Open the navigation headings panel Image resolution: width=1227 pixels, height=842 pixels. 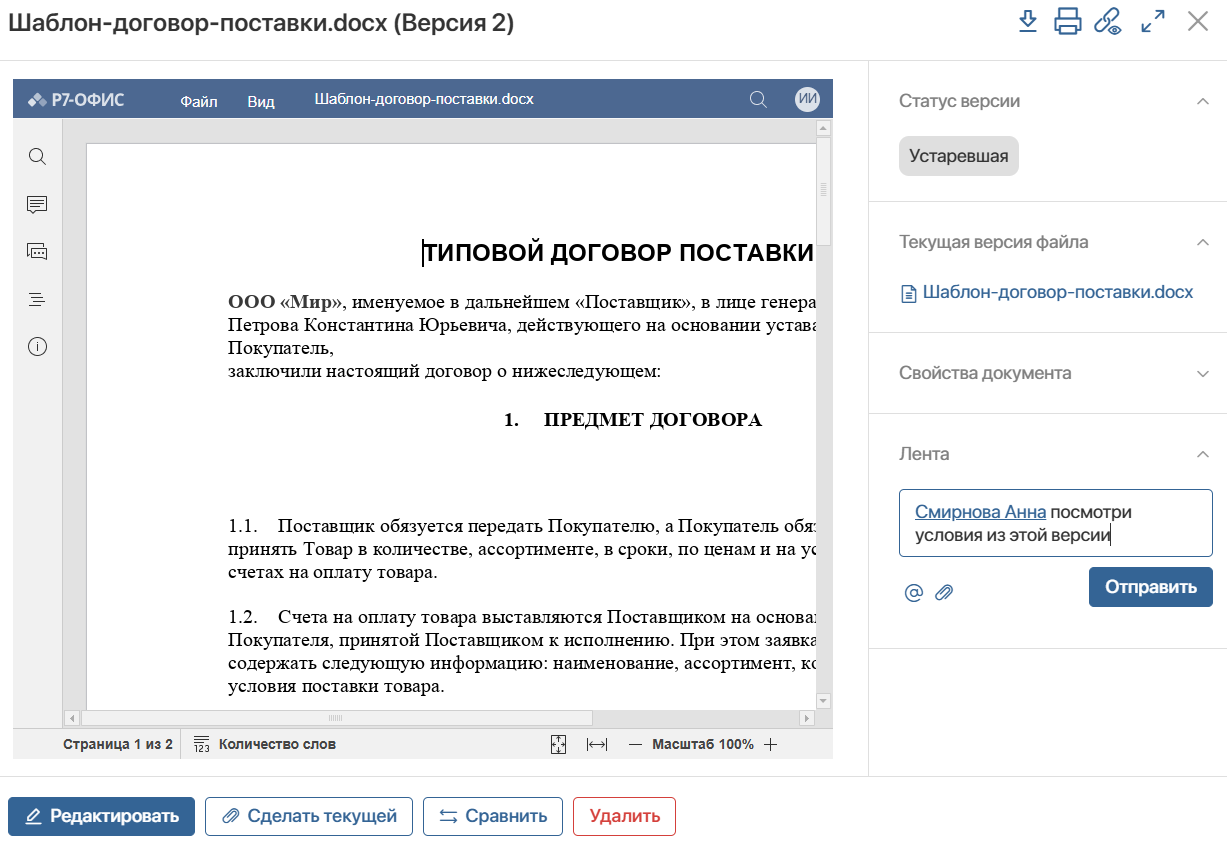(x=37, y=299)
